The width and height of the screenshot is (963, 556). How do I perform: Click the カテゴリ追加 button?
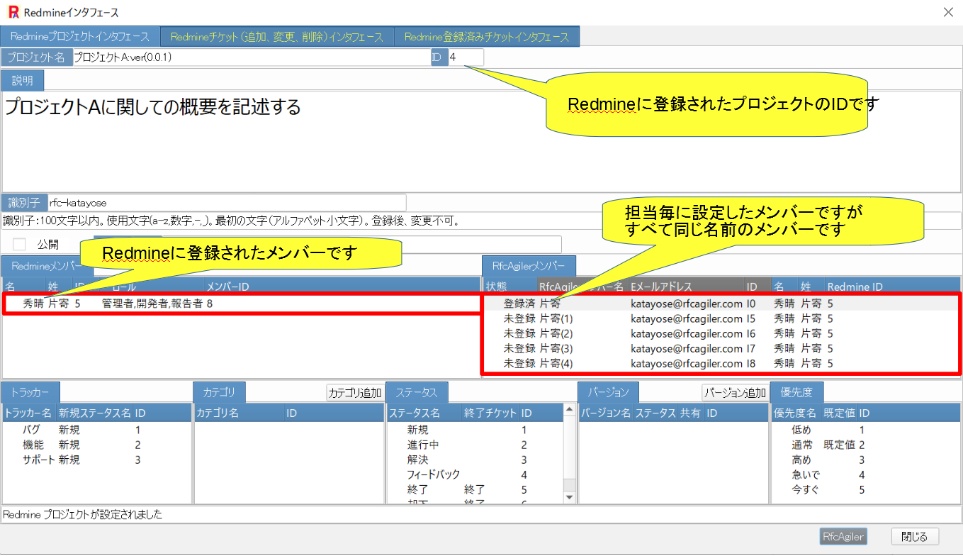[354, 393]
